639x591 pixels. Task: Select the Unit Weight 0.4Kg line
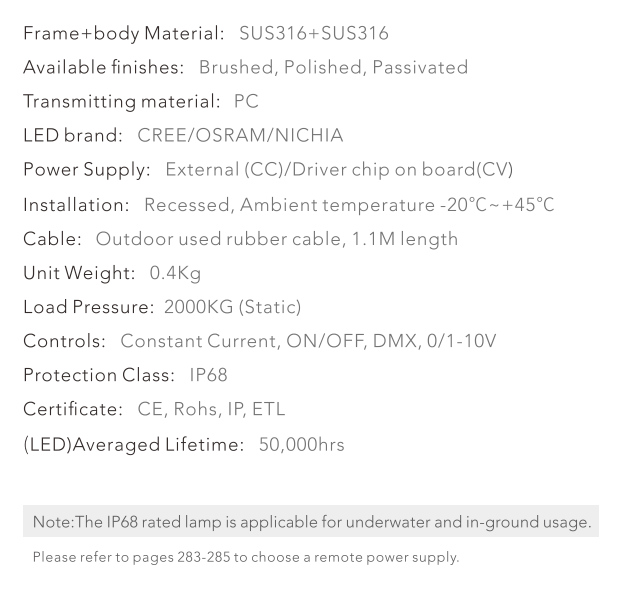tap(113, 272)
